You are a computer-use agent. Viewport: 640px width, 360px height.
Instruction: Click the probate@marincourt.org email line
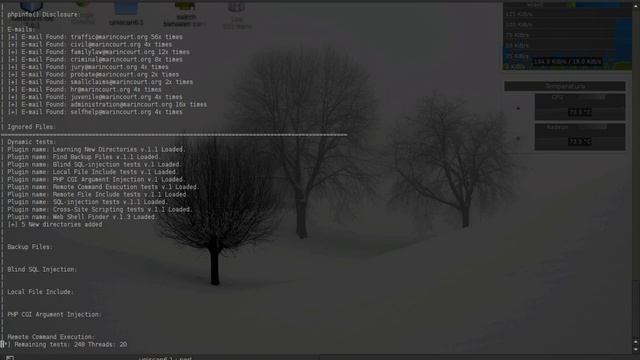point(93,75)
